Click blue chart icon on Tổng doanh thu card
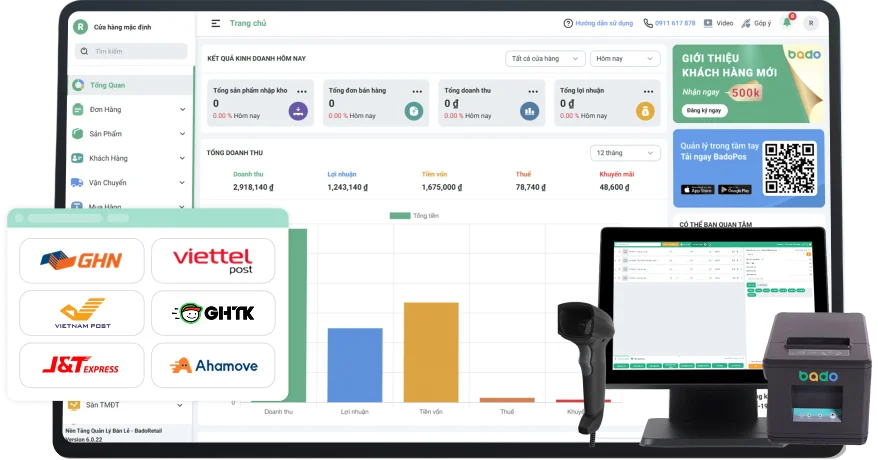 coord(529,111)
